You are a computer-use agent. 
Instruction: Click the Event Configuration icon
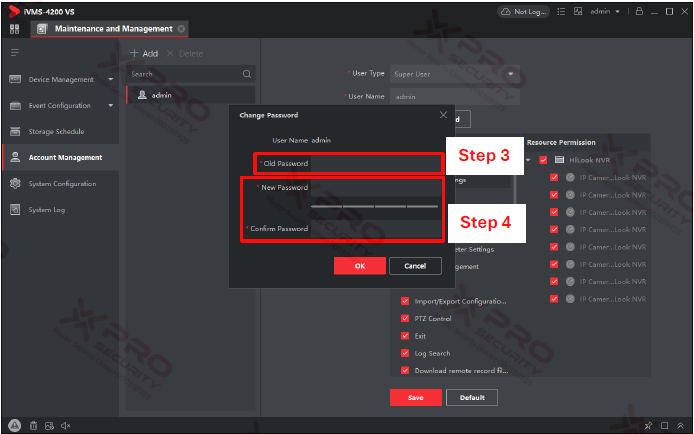(x=15, y=106)
